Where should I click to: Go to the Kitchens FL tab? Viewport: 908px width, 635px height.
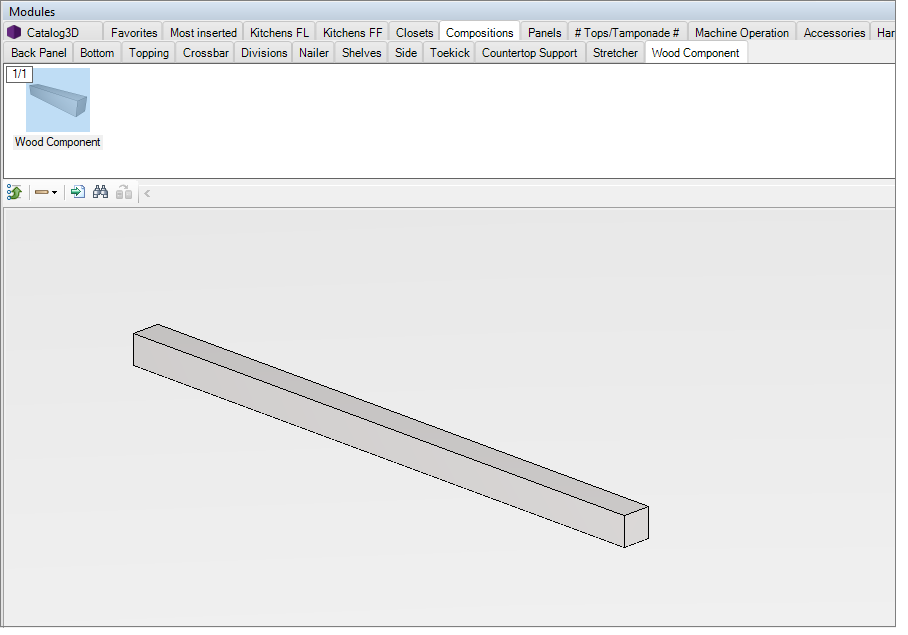[x=279, y=33]
